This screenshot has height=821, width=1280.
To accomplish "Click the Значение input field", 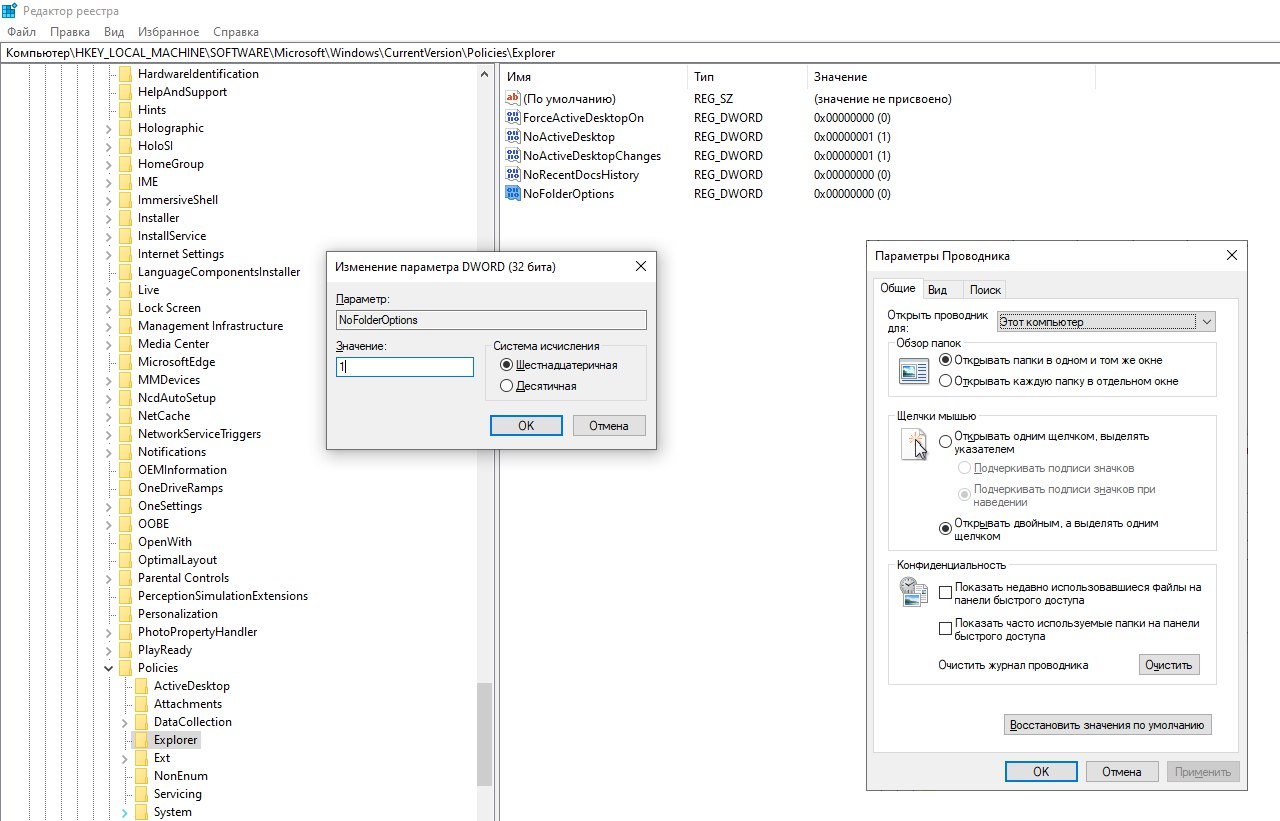I will click(405, 367).
